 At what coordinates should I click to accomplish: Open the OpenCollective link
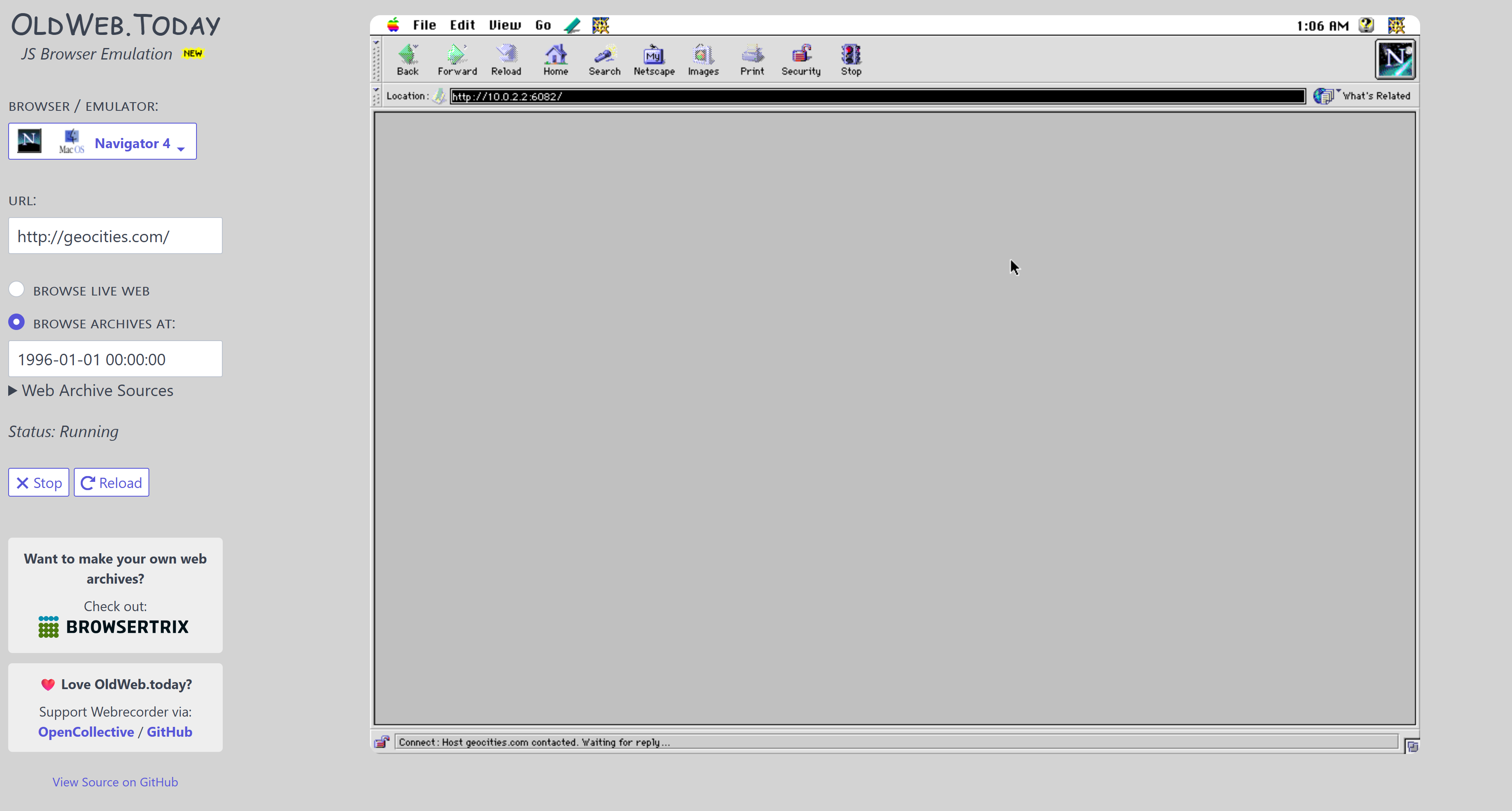tap(86, 732)
